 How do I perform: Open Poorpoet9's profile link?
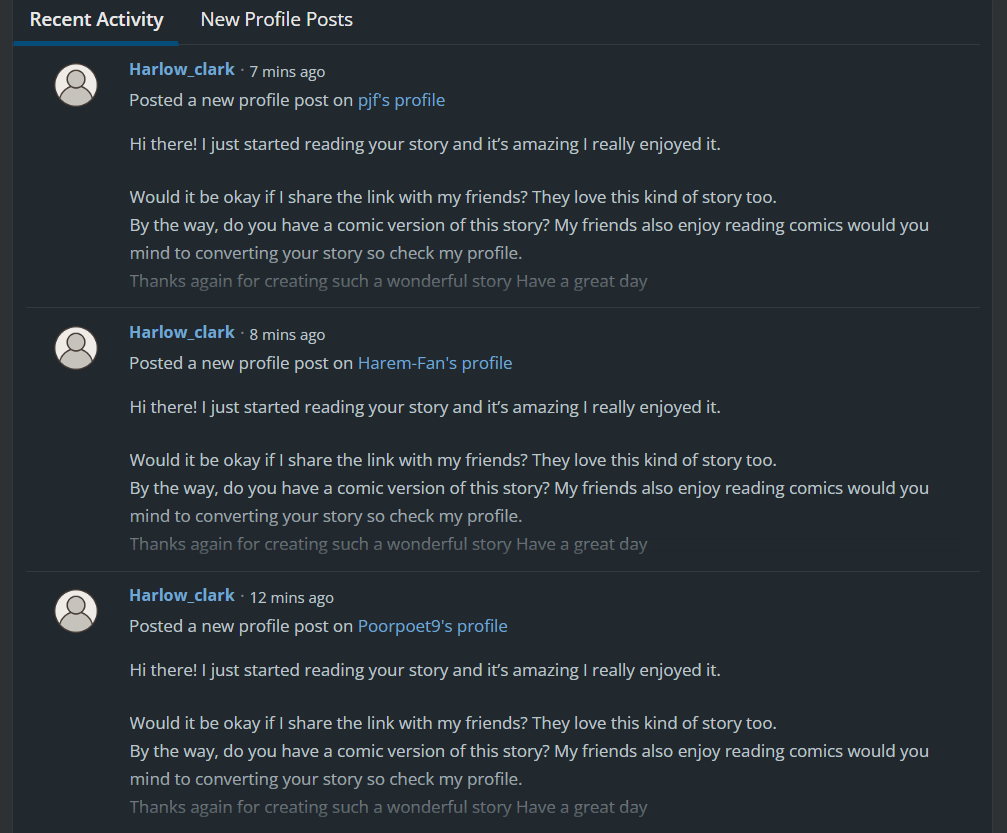click(x=432, y=626)
